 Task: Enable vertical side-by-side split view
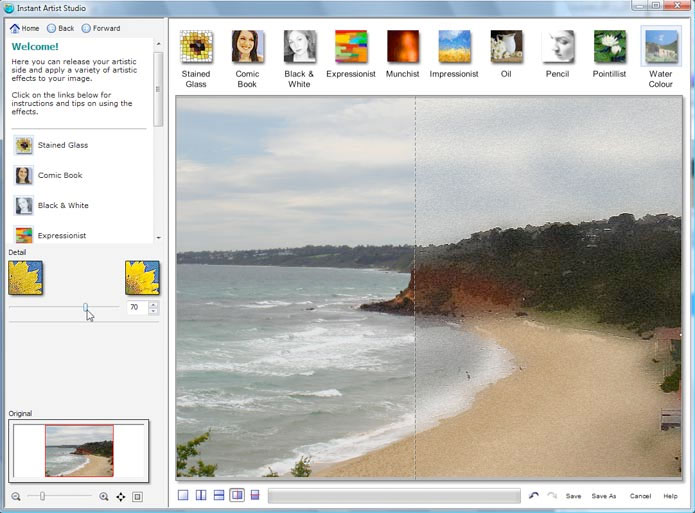point(201,495)
